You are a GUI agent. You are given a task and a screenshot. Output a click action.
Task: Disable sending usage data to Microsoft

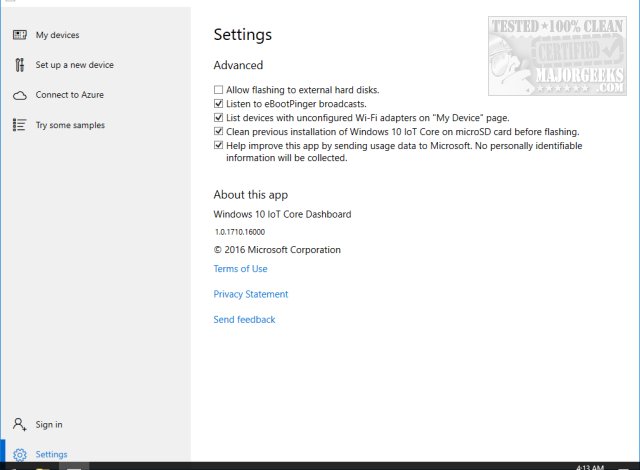pos(218,145)
